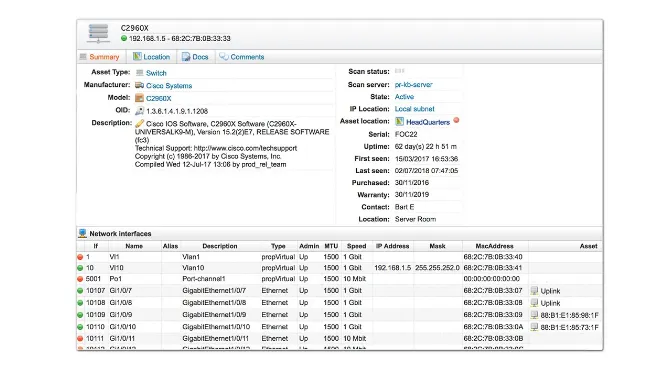The height and width of the screenshot is (381, 658).
Task: Open the Uplink asset on the Gi1/0/7 row
Action: point(550,291)
